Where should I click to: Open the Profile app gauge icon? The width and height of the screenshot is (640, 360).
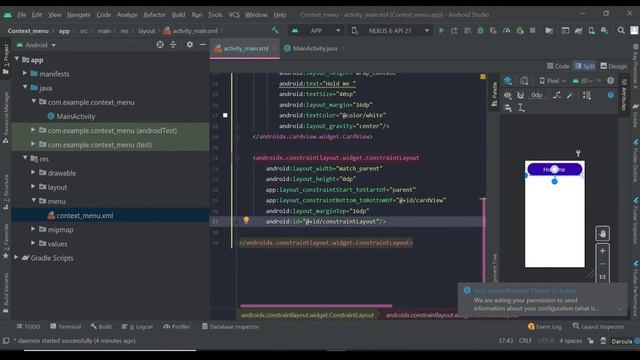[507, 31]
